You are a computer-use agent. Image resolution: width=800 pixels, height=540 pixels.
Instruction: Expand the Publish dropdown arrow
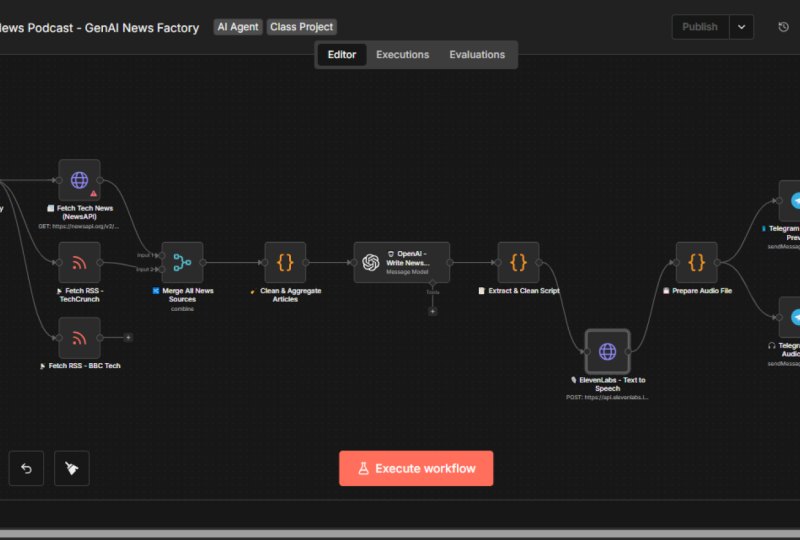click(x=741, y=27)
